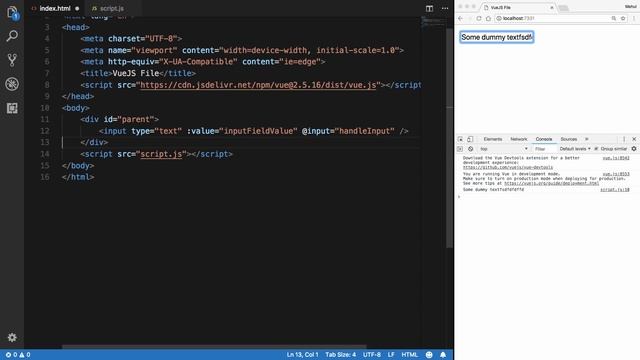The width and height of the screenshot is (640, 360).
Task: Close the DevTools panel
Action: click(634, 139)
